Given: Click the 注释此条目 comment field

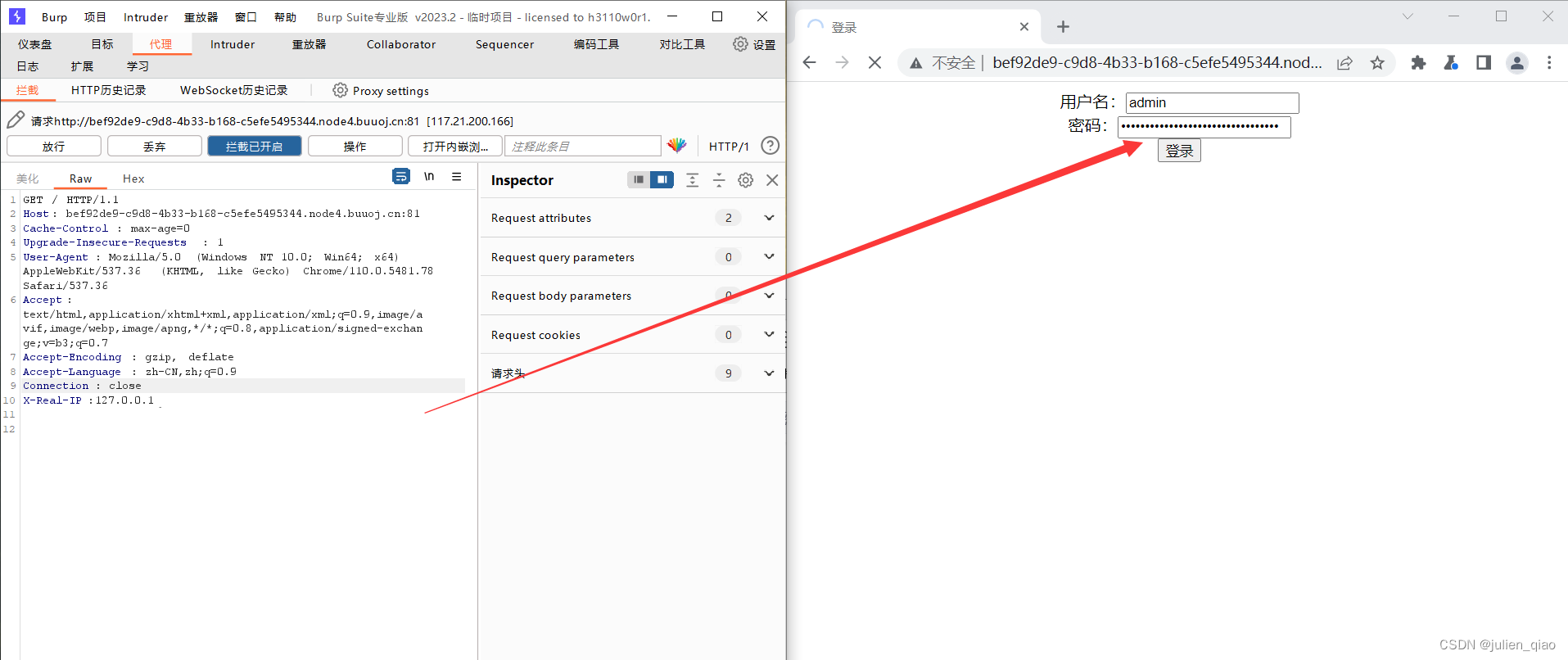Looking at the screenshot, I should tap(583, 146).
